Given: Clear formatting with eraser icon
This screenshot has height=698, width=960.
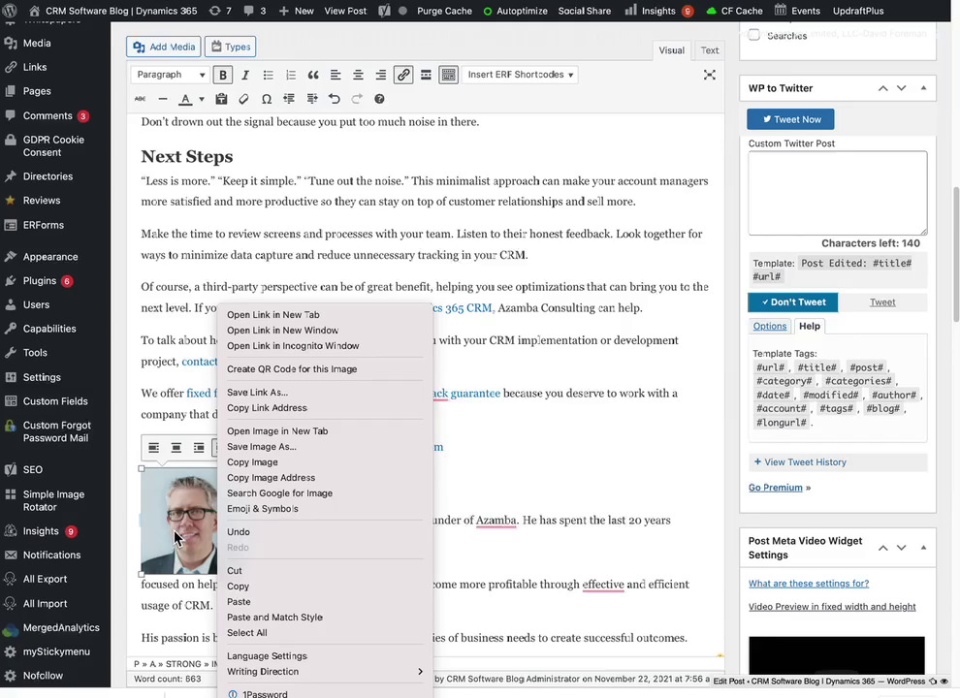Looking at the screenshot, I should [244, 99].
